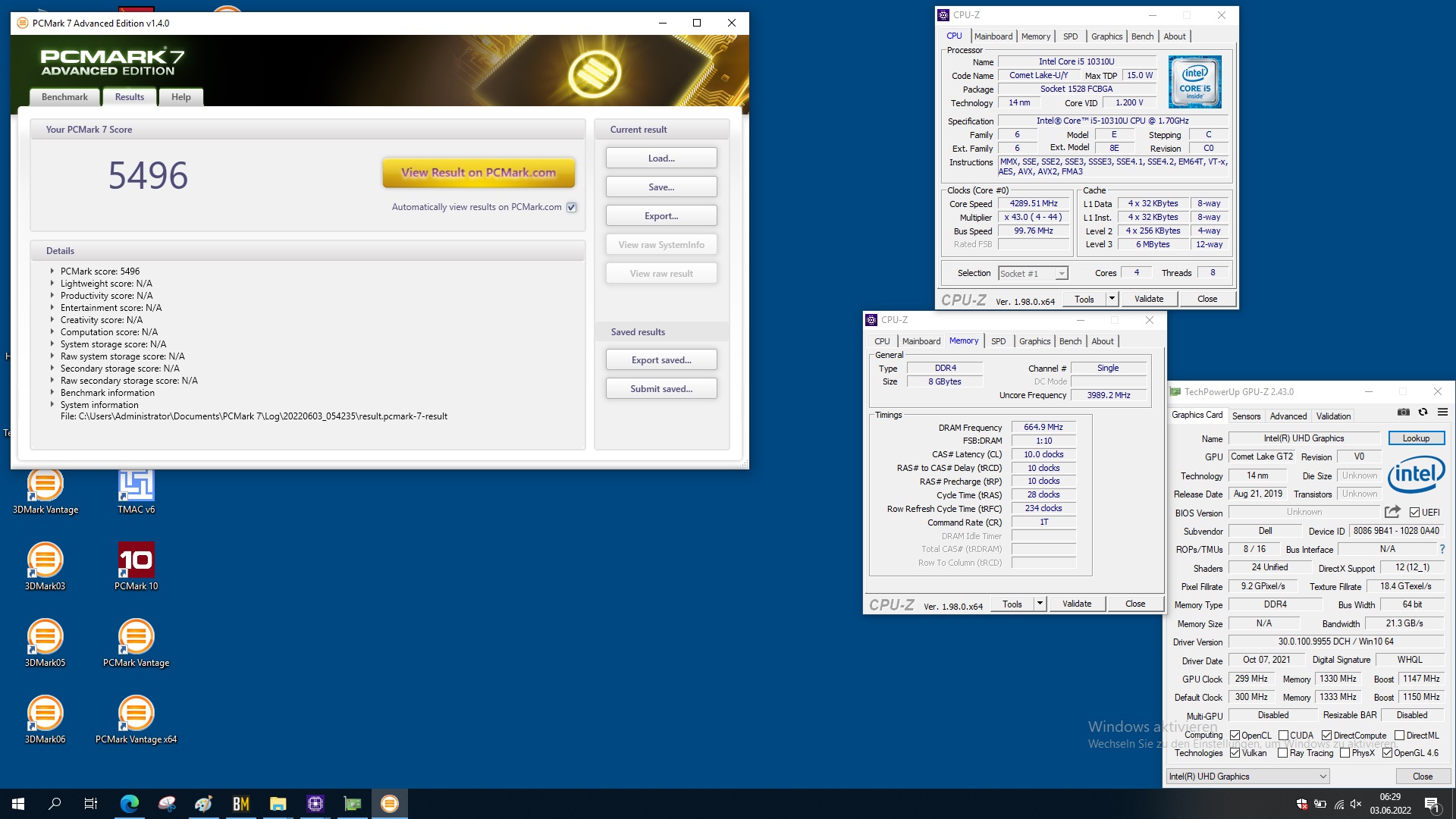The image size is (1456, 819).
Task: Expand Benchmark information row
Action: [x=52, y=392]
